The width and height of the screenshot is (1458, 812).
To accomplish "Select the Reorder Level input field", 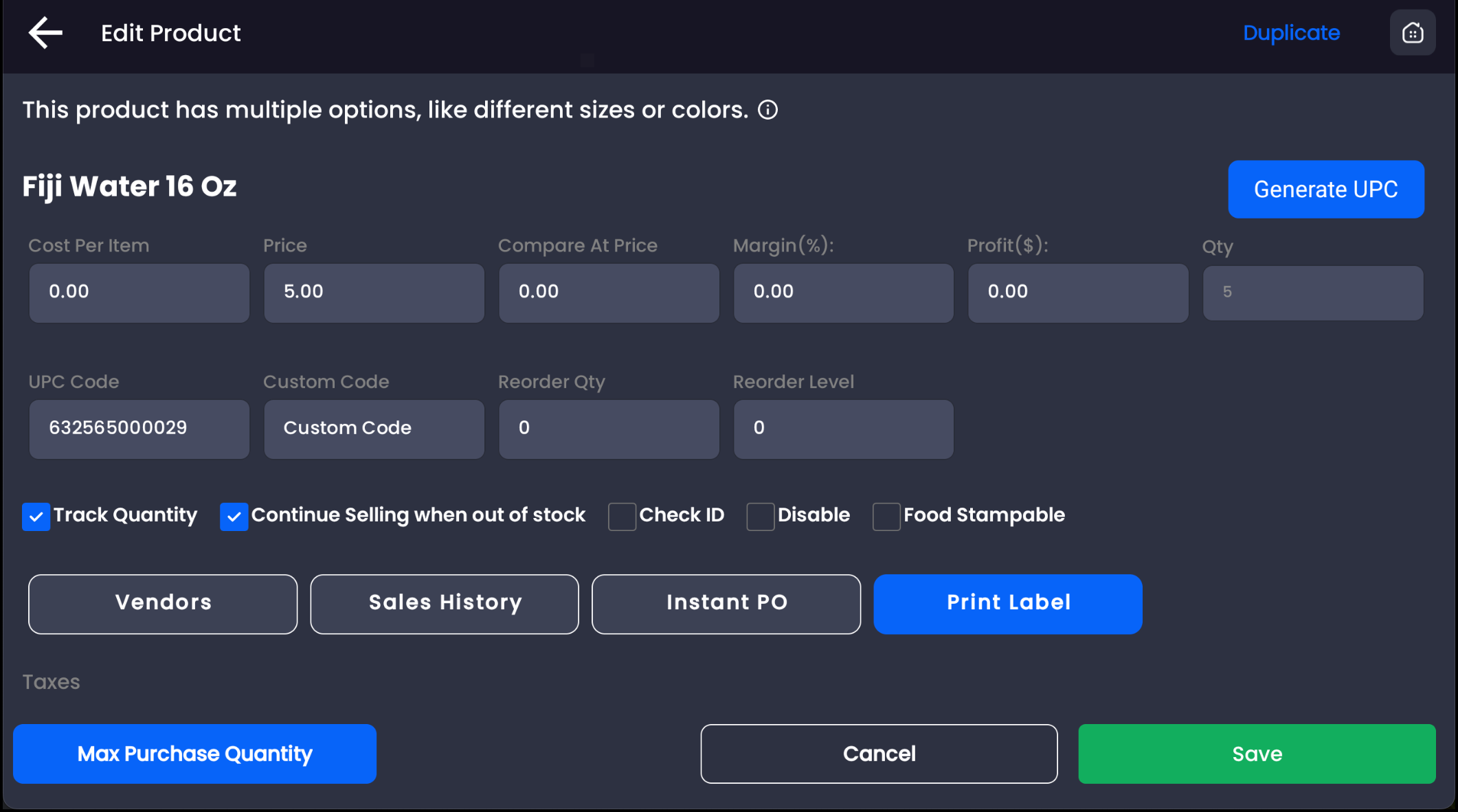I will (x=844, y=429).
